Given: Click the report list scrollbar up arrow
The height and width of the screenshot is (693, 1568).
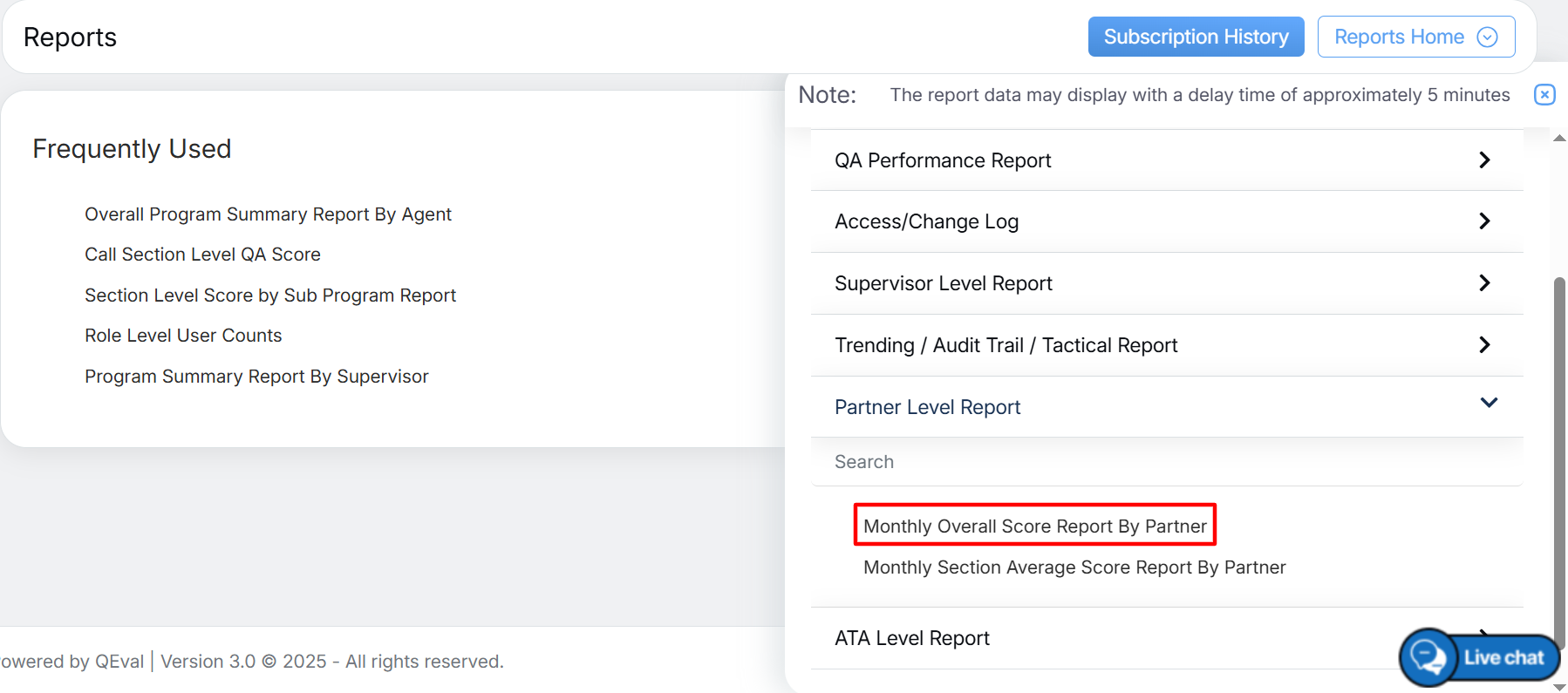Looking at the screenshot, I should 1559,138.
